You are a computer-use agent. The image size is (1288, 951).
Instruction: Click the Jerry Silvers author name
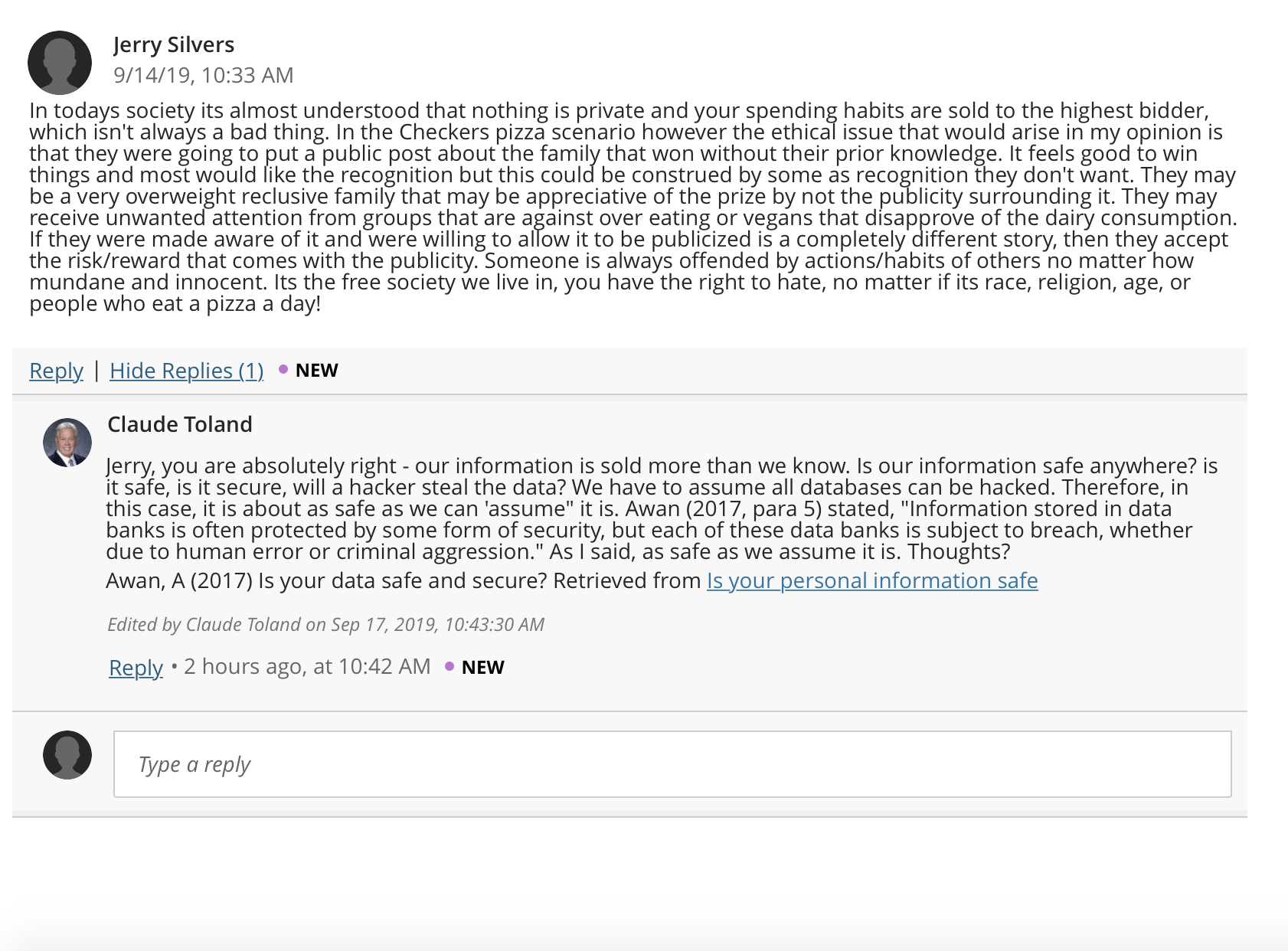[174, 44]
